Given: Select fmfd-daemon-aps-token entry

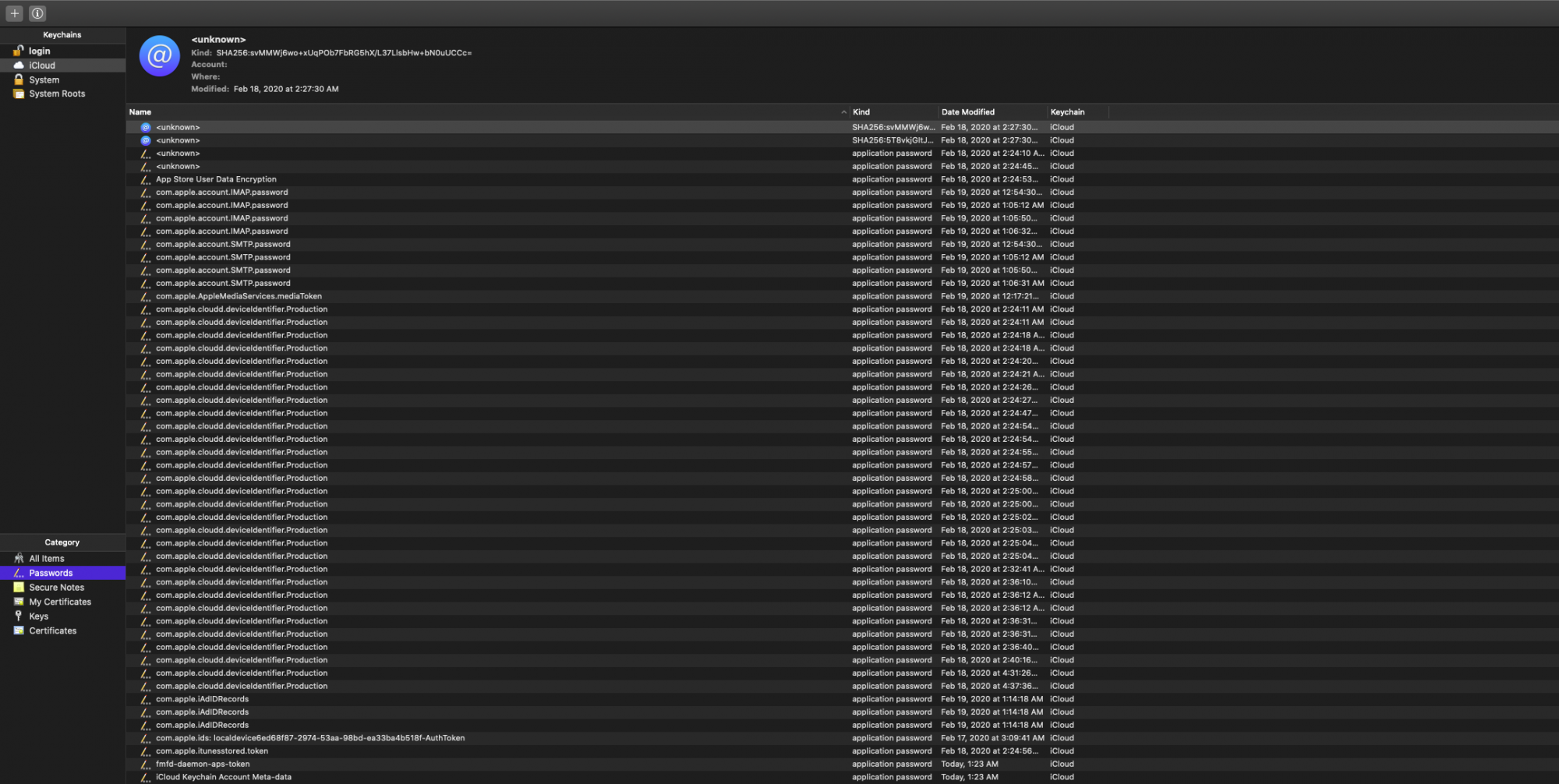Looking at the screenshot, I should pyautogui.click(x=842, y=765).
